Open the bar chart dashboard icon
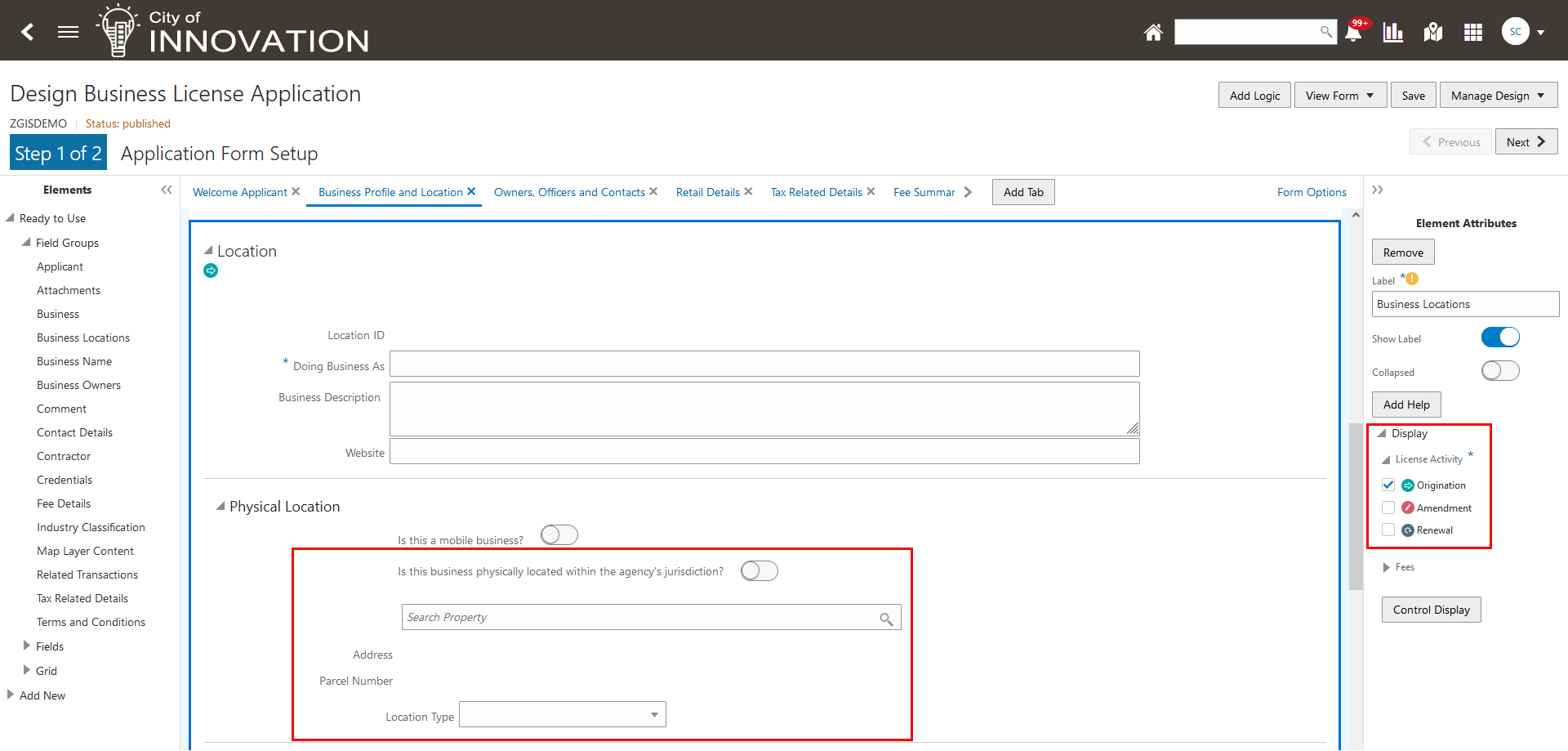 point(1393,32)
